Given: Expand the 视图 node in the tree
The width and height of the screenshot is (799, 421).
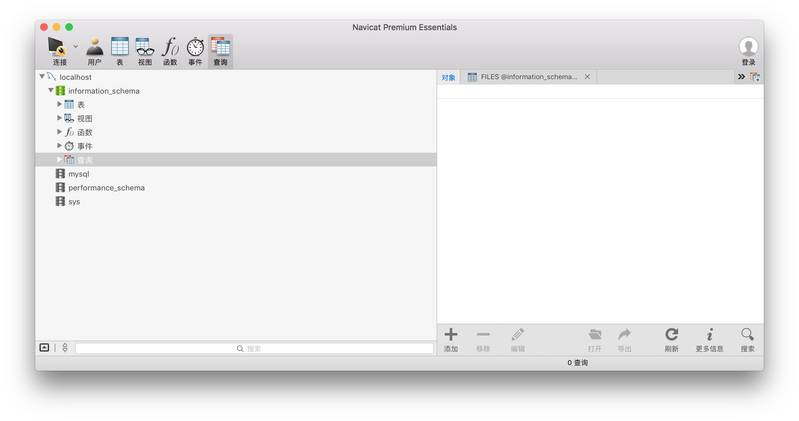Looking at the screenshot, I should (x=59, y=118).
